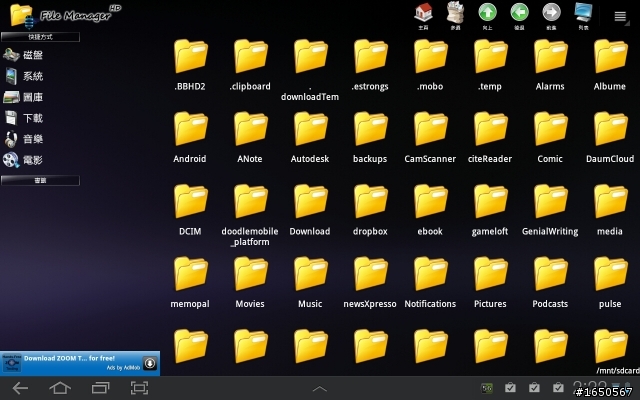640x400 pixels.
Task: Open the DaumCloud folder
Action: click(610, 137)
